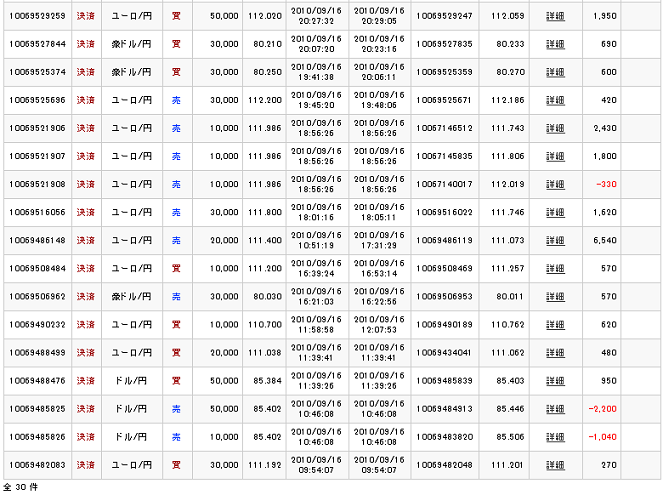Click 詳細 in the 10069488499 row
This screenshot has width=663, height=495.
(x=555, y=352)
